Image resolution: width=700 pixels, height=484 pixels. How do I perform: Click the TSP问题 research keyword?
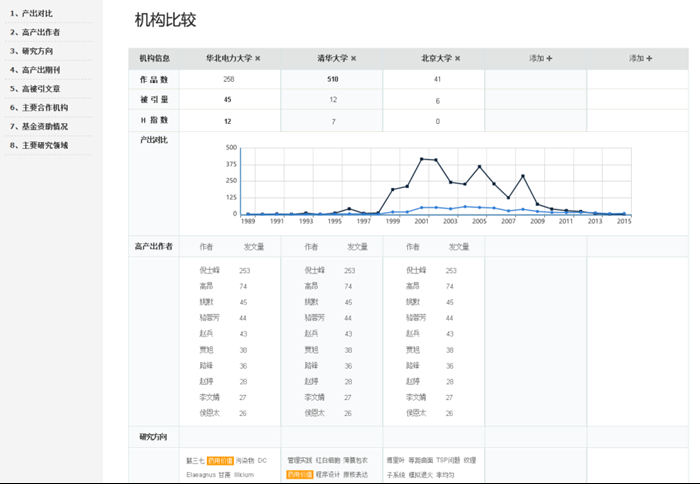pos(448,460)
